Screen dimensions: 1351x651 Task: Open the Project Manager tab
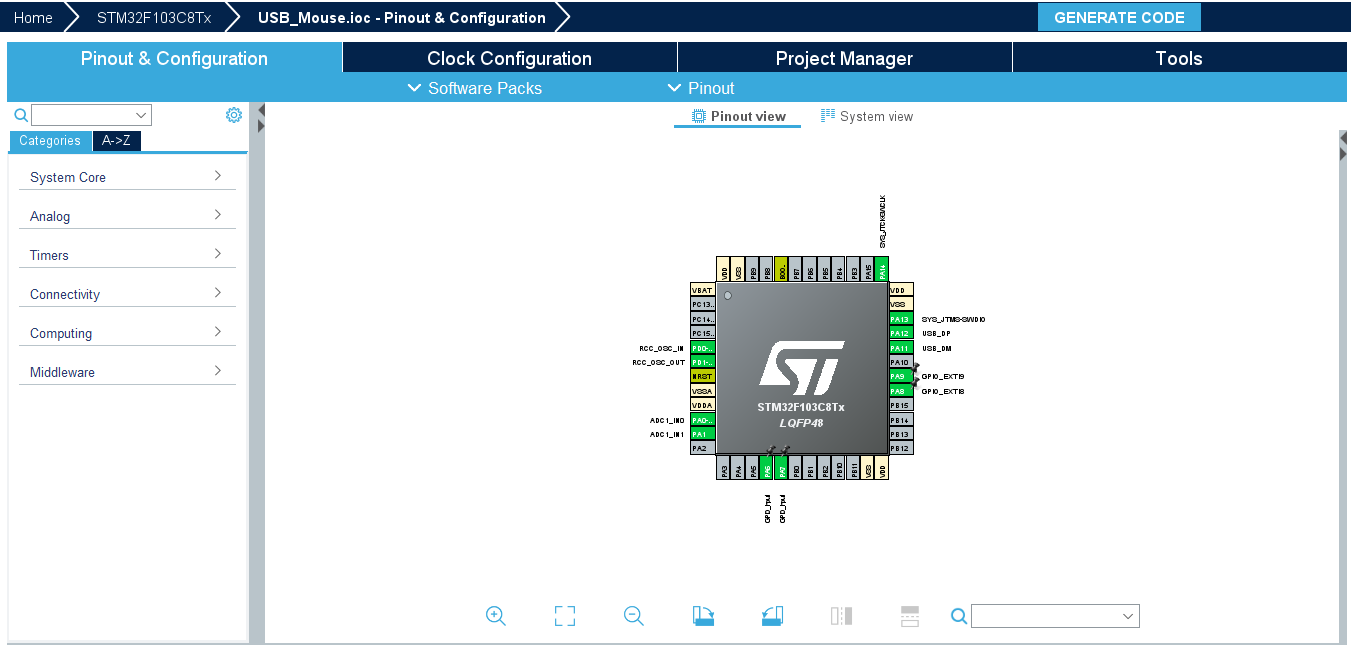[844, 58]
